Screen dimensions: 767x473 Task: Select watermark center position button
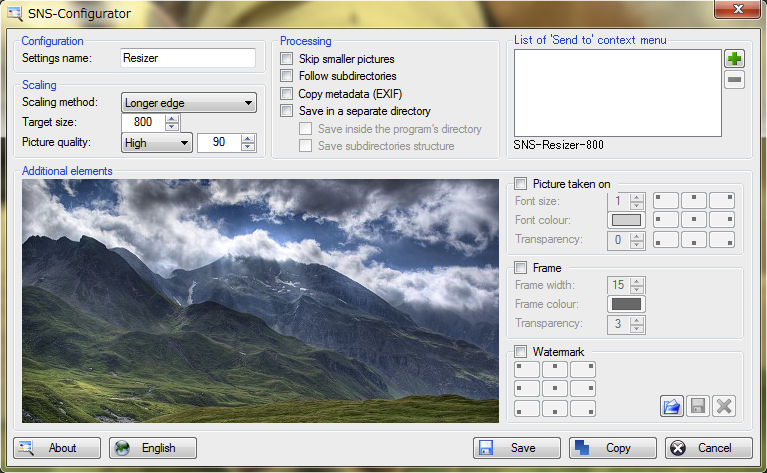(x=555, y=388)
